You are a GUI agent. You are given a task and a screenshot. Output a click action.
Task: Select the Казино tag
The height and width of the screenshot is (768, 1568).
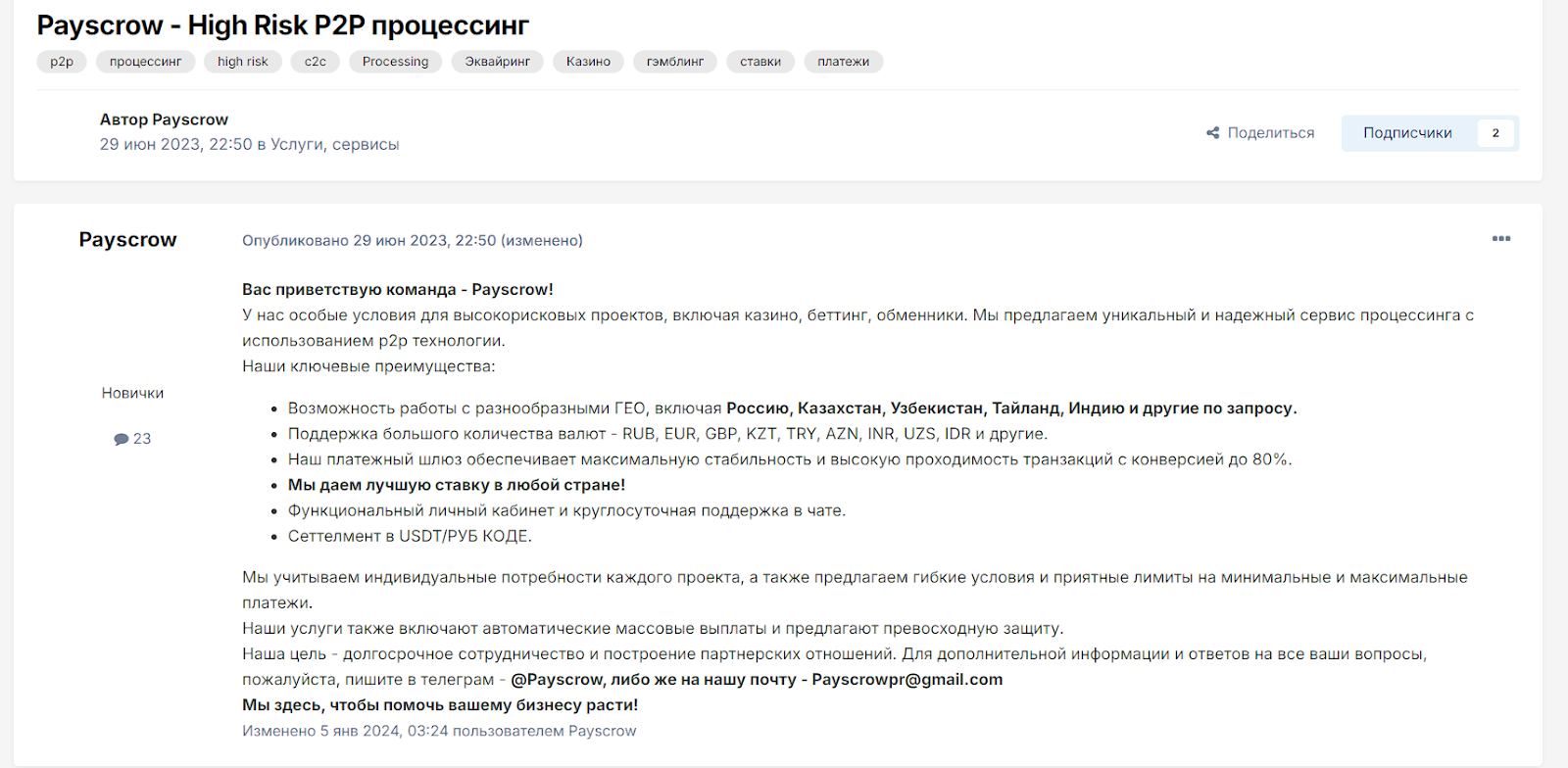(x=588, y=61)
